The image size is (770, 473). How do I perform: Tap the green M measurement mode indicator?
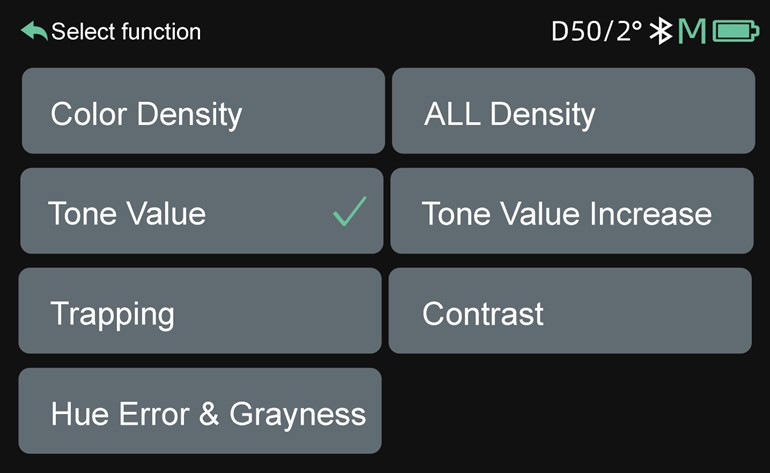coord(691,31)
